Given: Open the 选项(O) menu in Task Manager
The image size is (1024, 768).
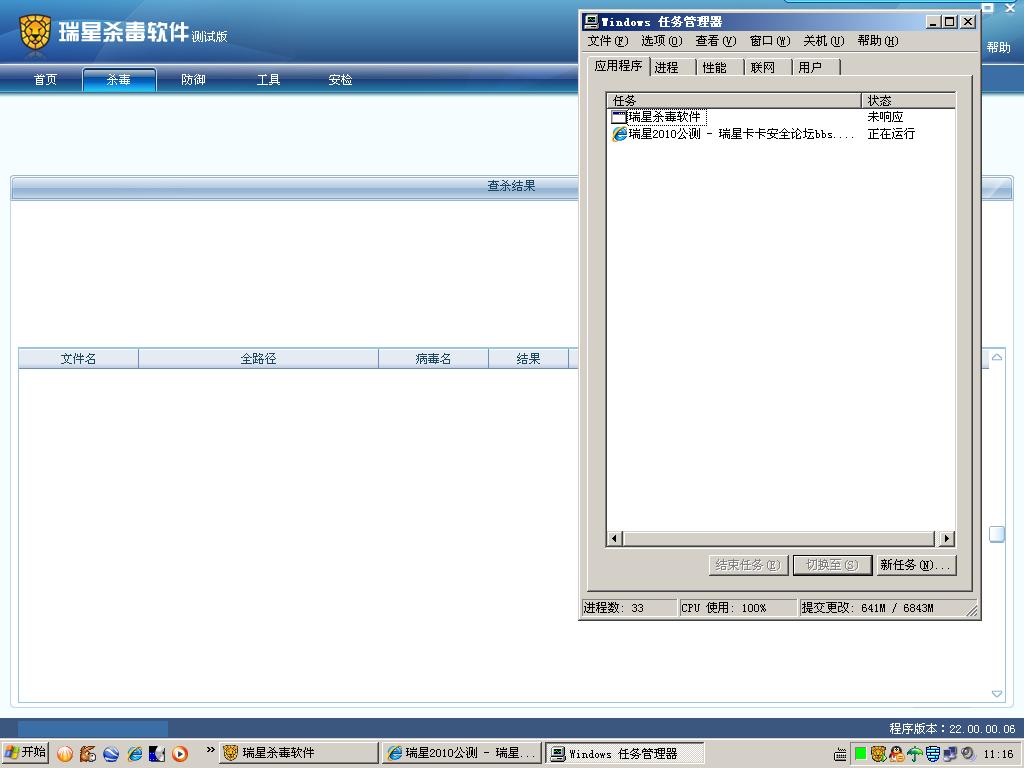Looking at the screenshot, I should [662, 41].
